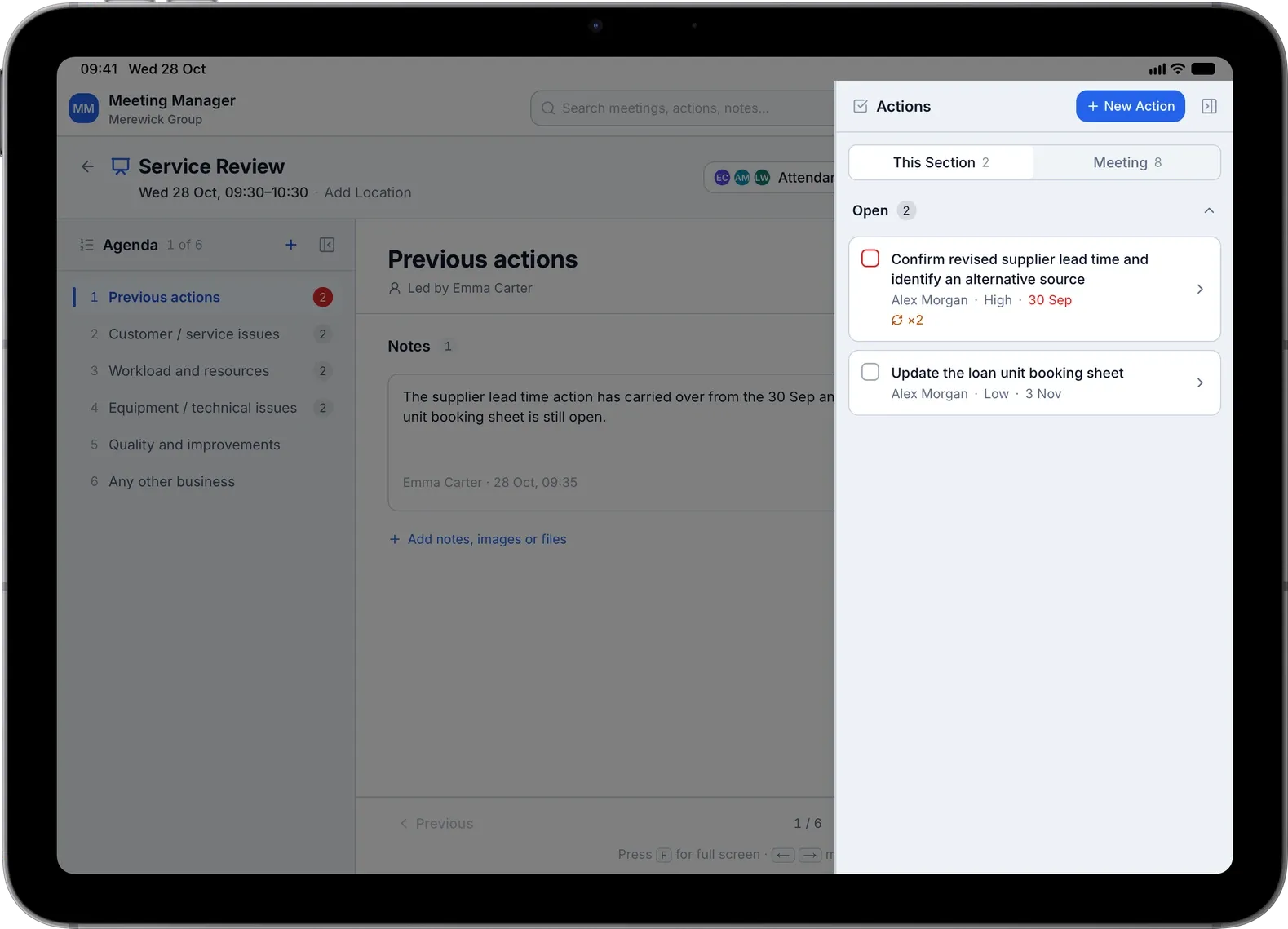Viewport: 1288px width, 929px height.
Task: Select Workload and resources agenda item
Action: pos(206,371)
